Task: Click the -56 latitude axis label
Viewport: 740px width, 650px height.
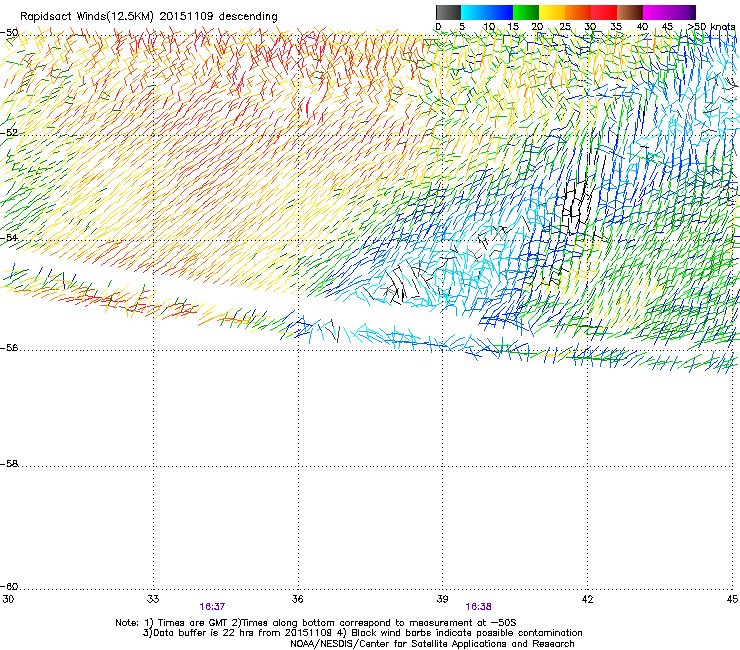Action: [9, 347]
